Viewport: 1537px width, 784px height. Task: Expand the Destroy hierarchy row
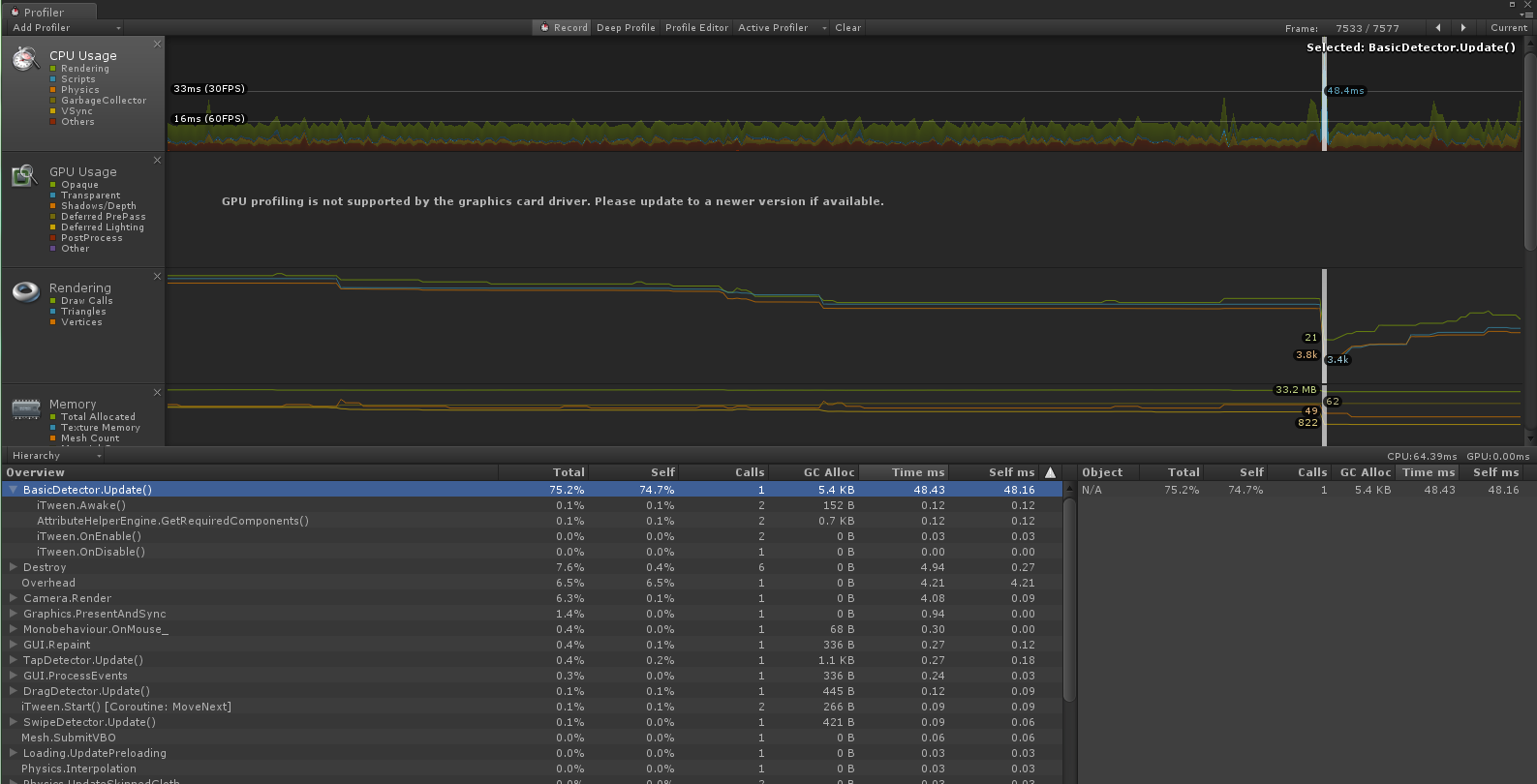click(x=14, y=567)
